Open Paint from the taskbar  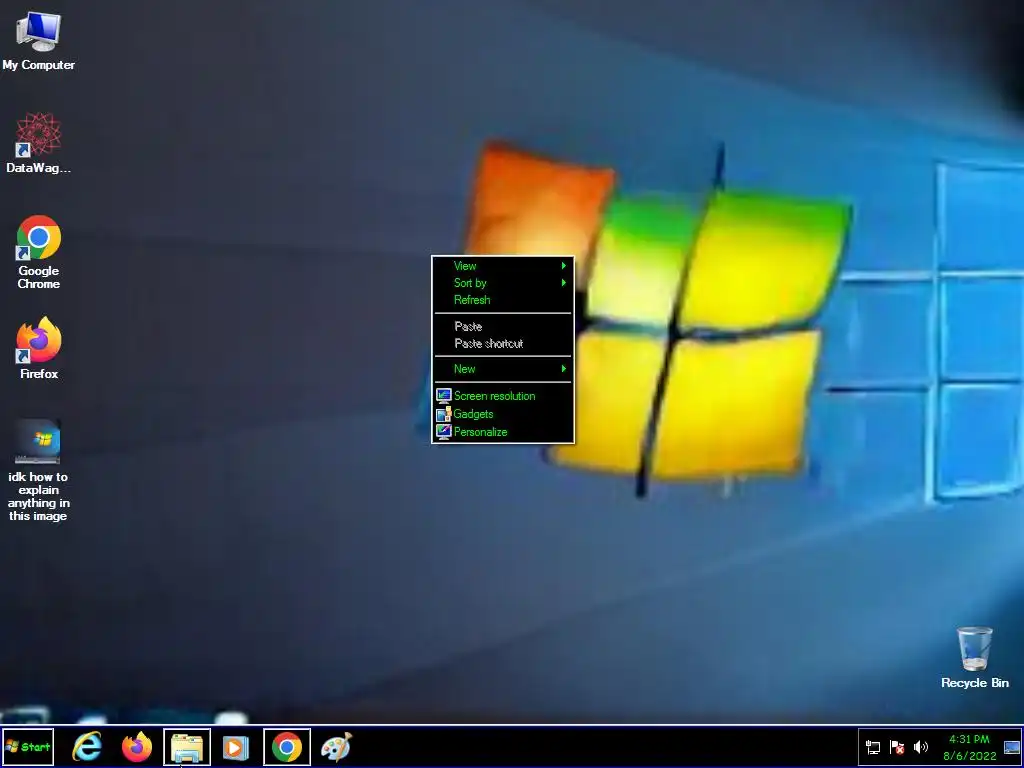pos(336,746)
